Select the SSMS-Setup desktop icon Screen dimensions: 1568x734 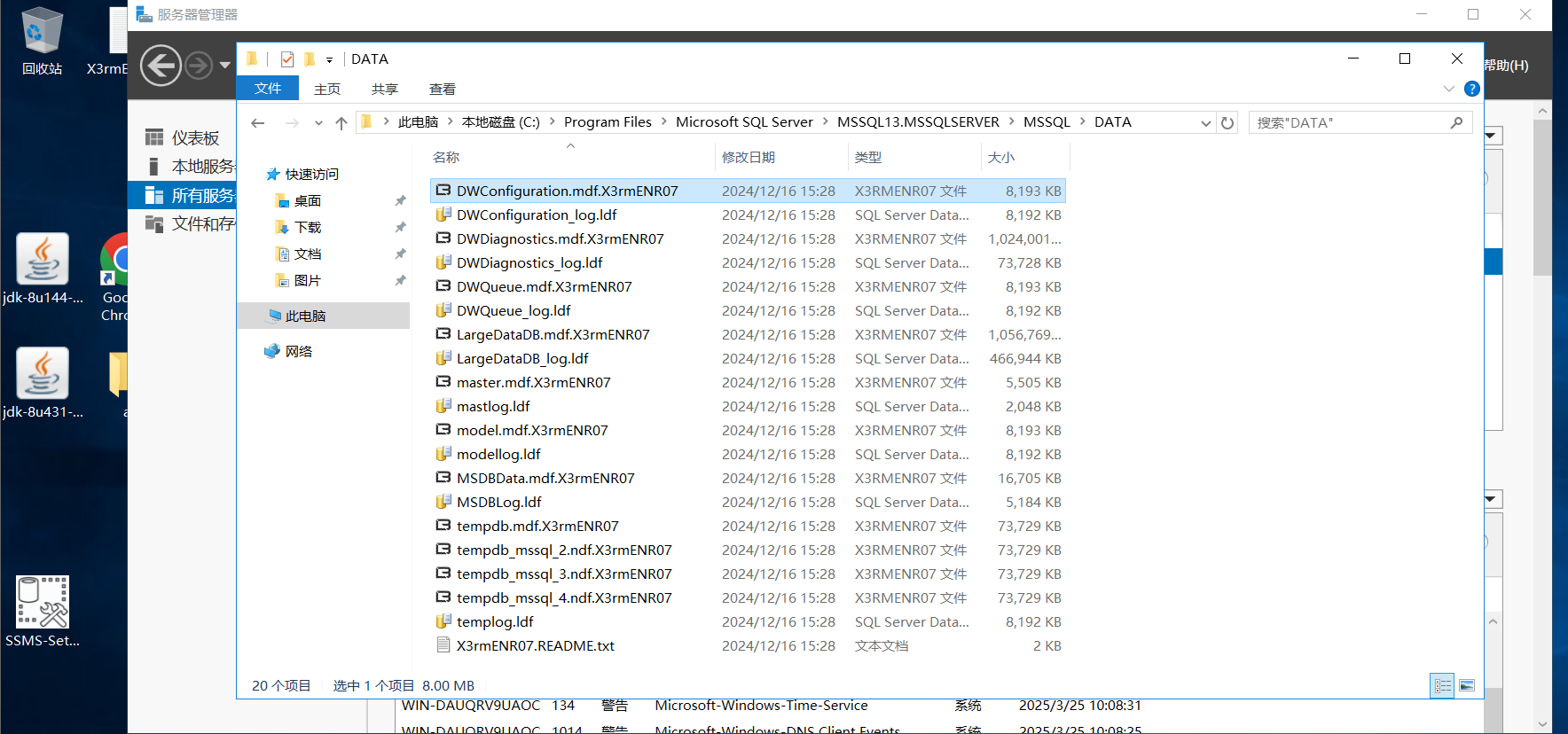click(43, 612)
